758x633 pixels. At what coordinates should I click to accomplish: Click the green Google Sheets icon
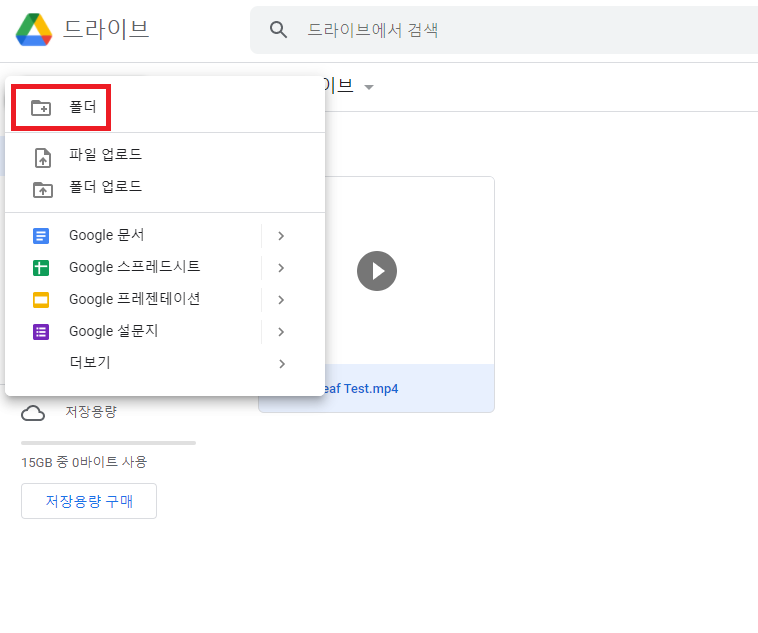(41, 268)
